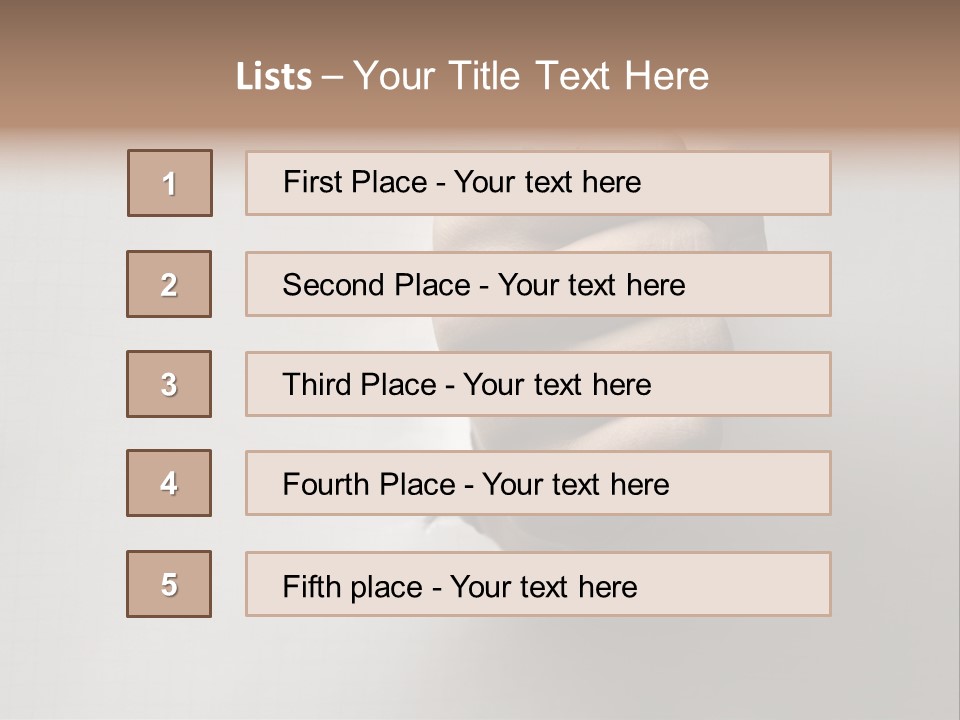The width and height of the screenshot is (960, 720).
Task: Click the bold word "Lists" in title
Action: point(274,77)
